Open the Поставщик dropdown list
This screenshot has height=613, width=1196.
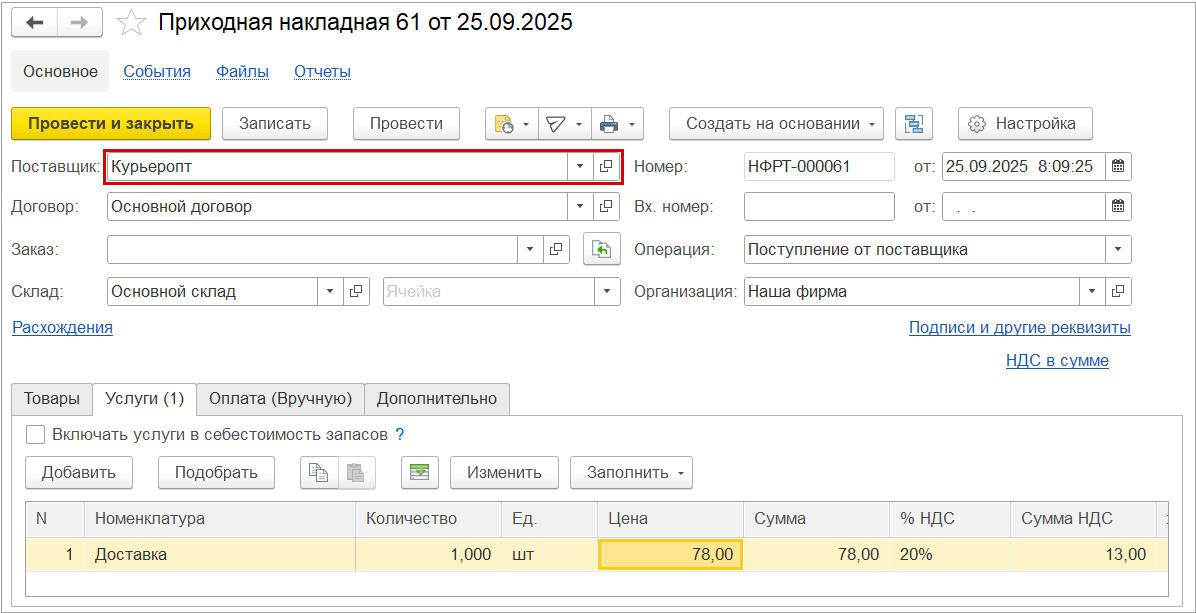[x=580, y=166]
